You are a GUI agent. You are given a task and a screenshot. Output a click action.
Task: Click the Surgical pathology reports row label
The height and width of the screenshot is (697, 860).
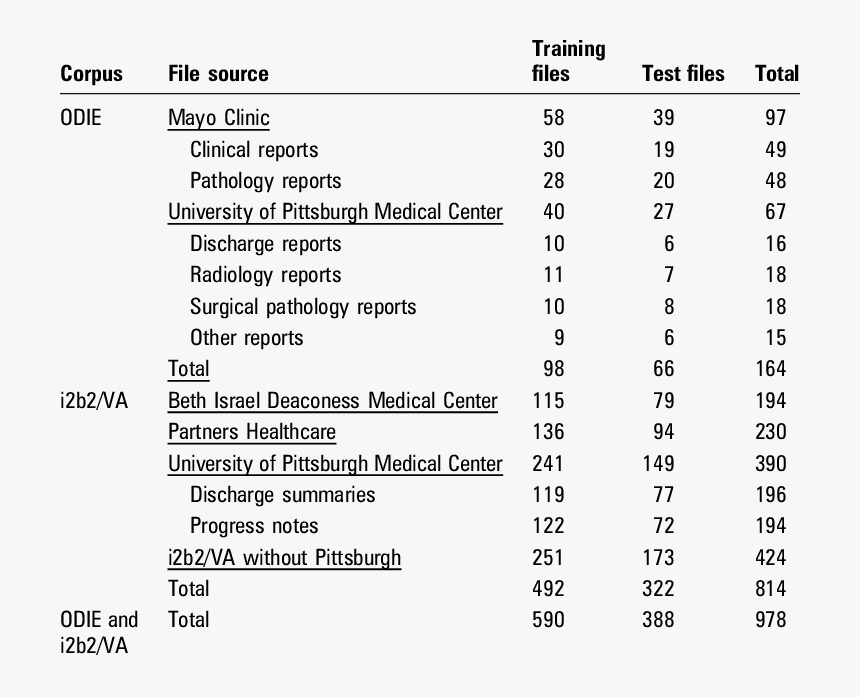tap(303, 307)
